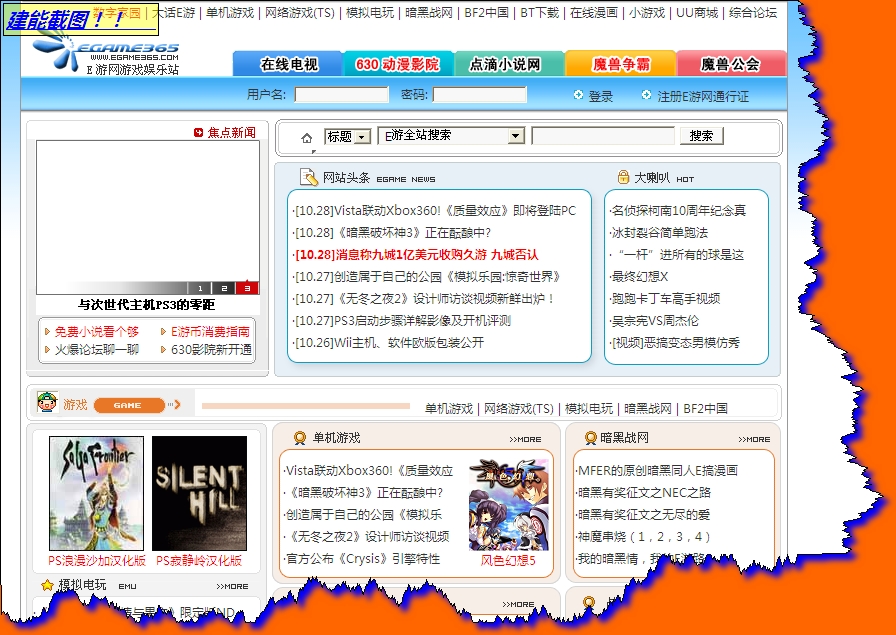
Task: Open MFER的原创暗黑同人E搞漫画
Action: pos(657,470)
